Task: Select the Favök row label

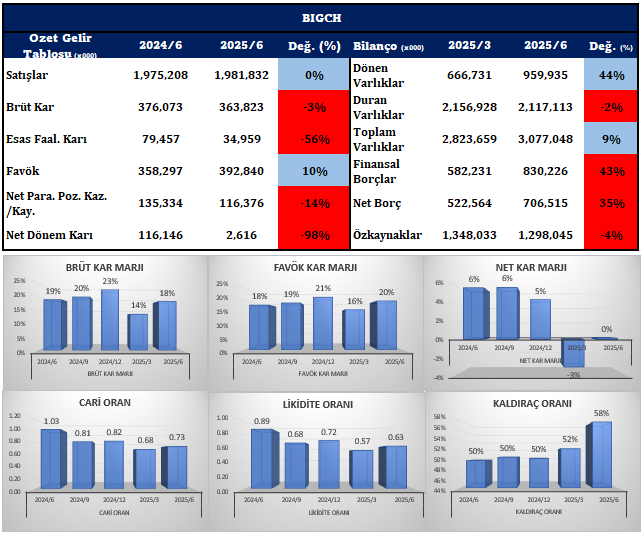Action: click(23, 171)
